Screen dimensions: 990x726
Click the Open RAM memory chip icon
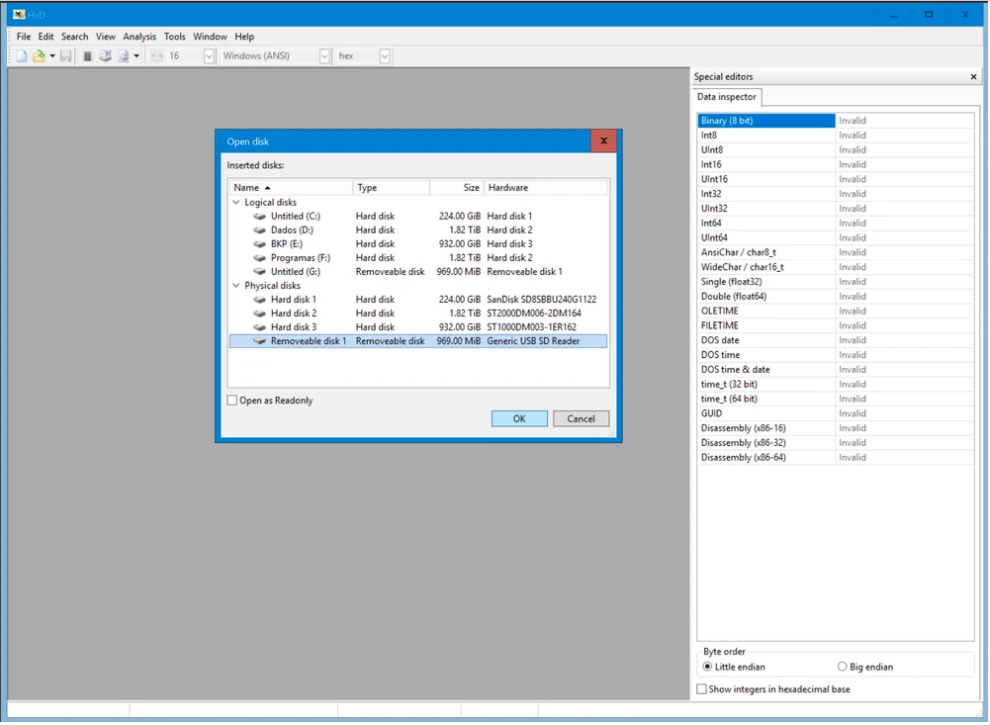[x=88, y=56]
